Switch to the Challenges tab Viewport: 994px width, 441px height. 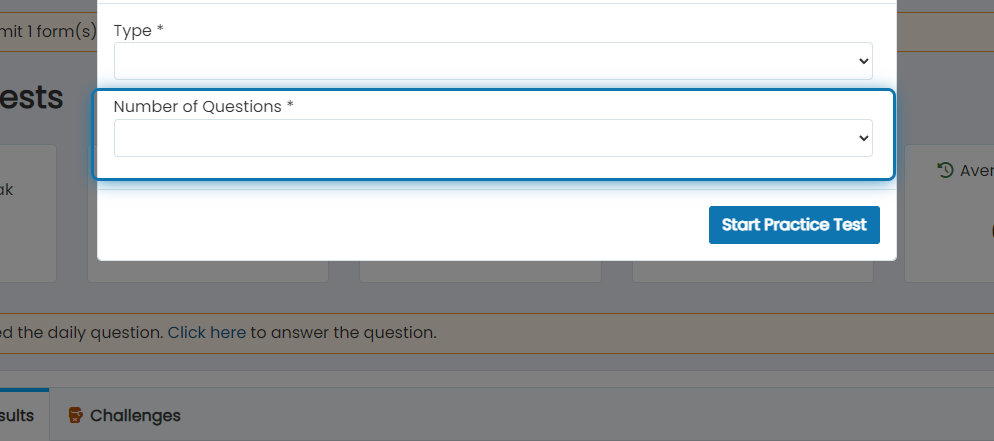(x=125, y=415)
